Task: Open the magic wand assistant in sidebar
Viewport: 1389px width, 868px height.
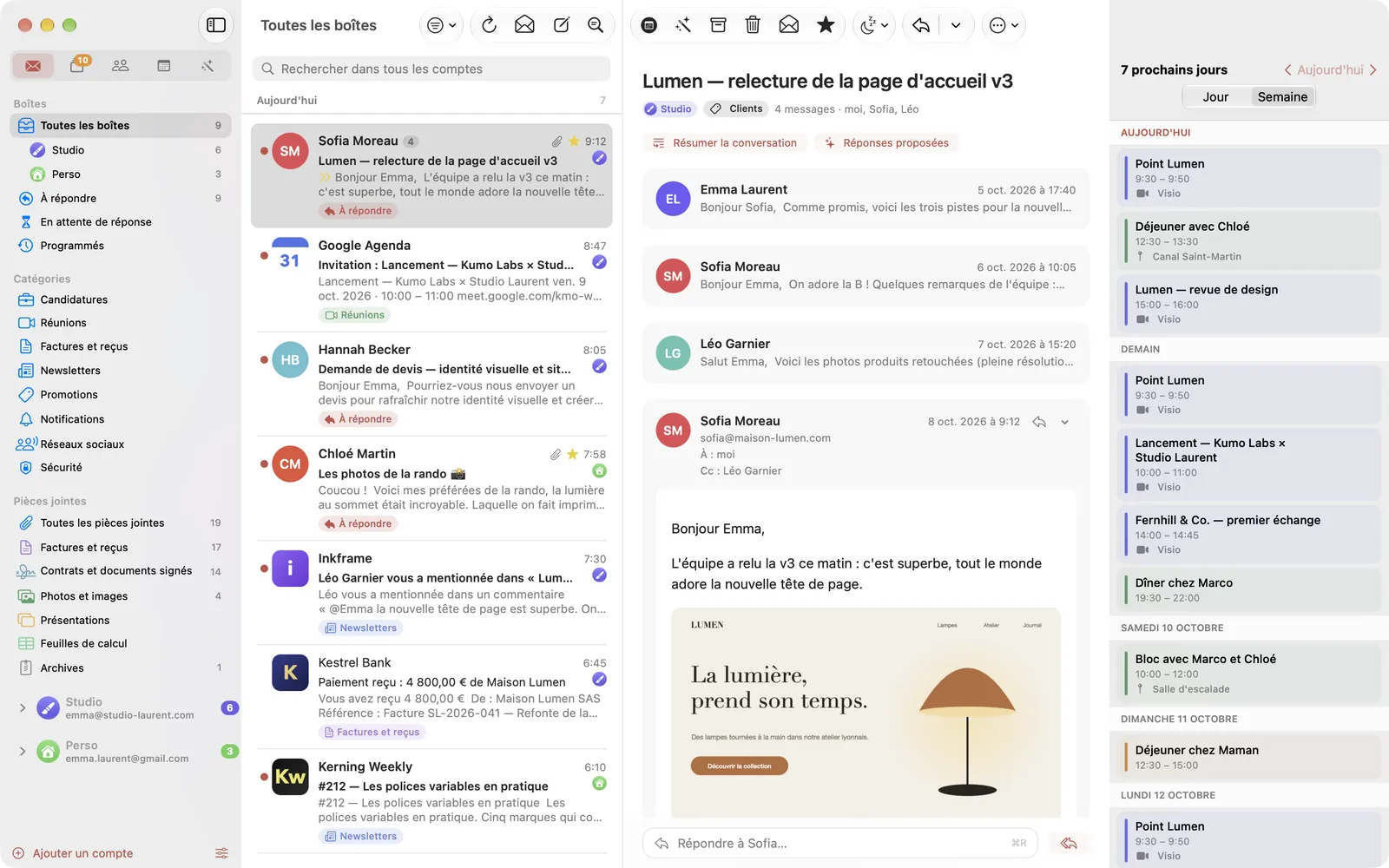Action: click(207, 66)
